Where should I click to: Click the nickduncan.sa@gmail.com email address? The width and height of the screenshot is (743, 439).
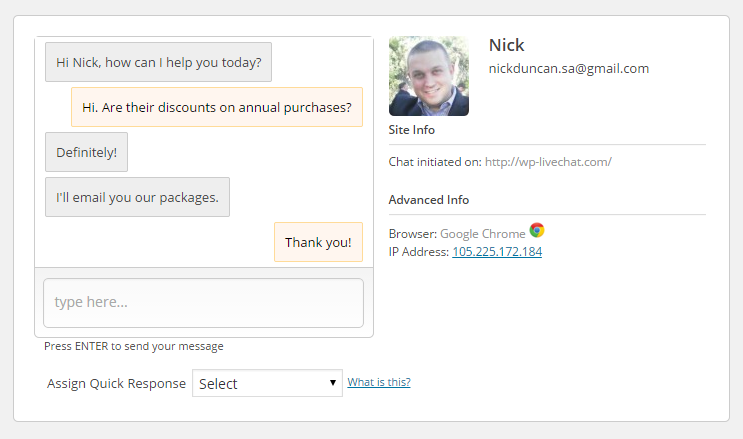click(568, 69)
